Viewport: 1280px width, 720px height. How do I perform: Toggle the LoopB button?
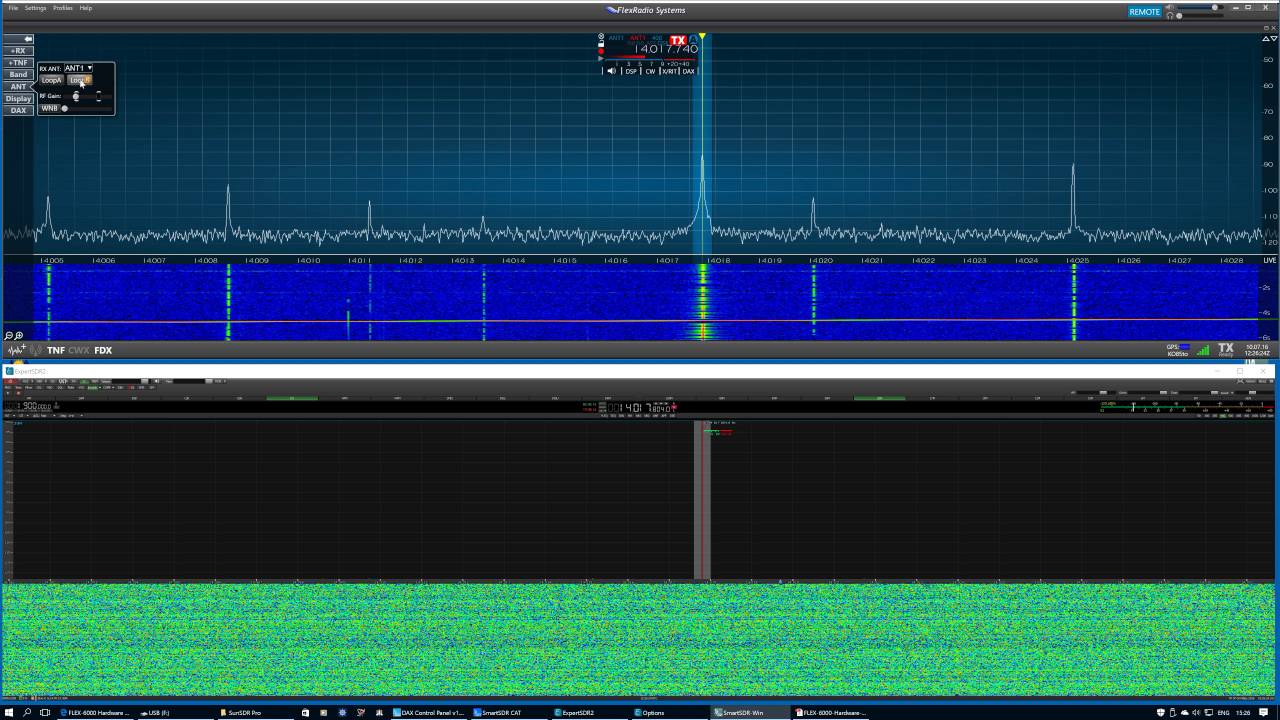79,80
